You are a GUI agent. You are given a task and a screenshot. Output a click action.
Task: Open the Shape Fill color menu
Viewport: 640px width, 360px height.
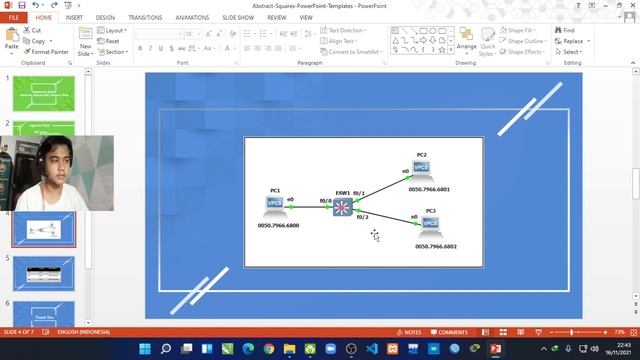518,30
